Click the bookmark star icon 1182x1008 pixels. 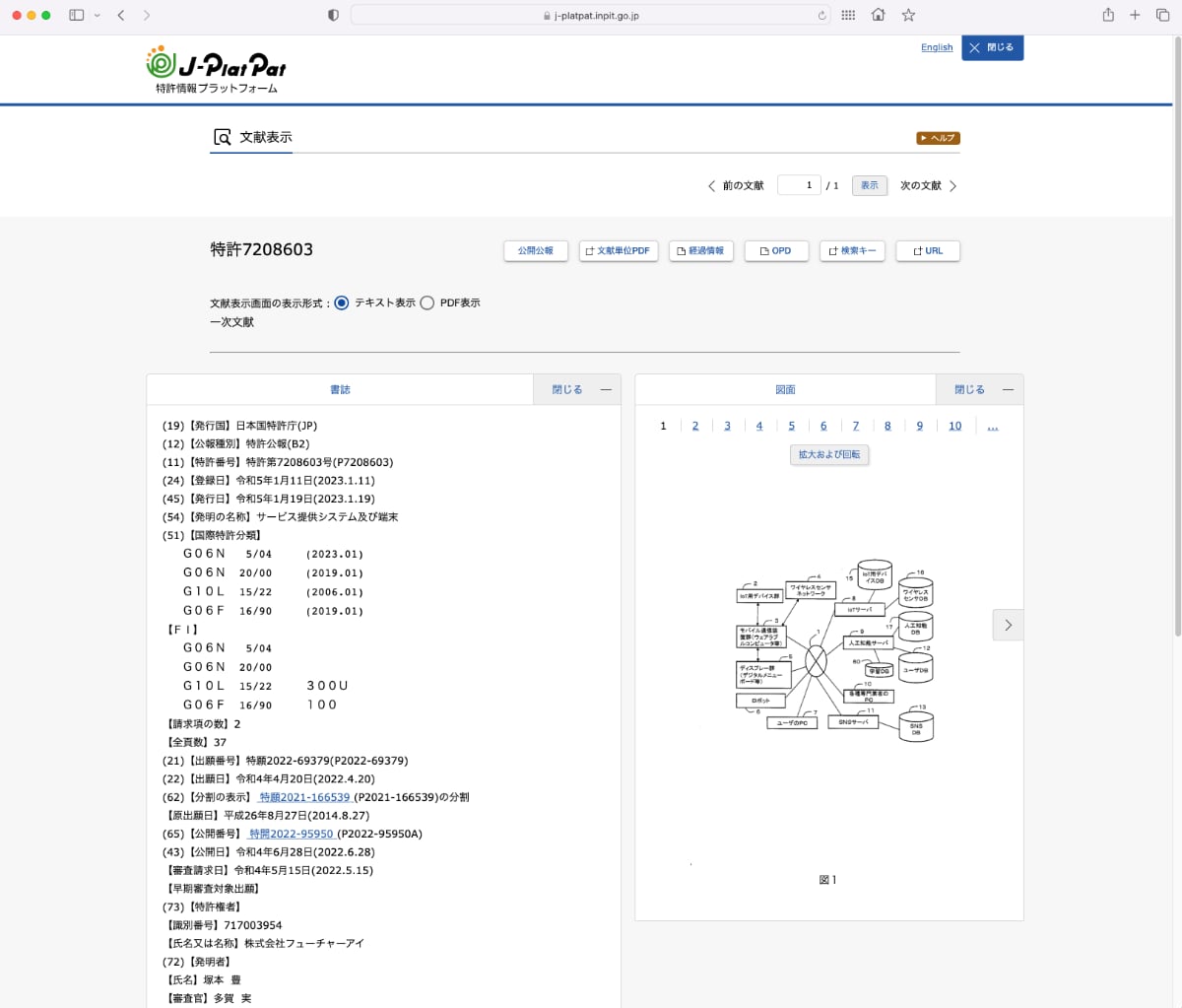point(908,15)
